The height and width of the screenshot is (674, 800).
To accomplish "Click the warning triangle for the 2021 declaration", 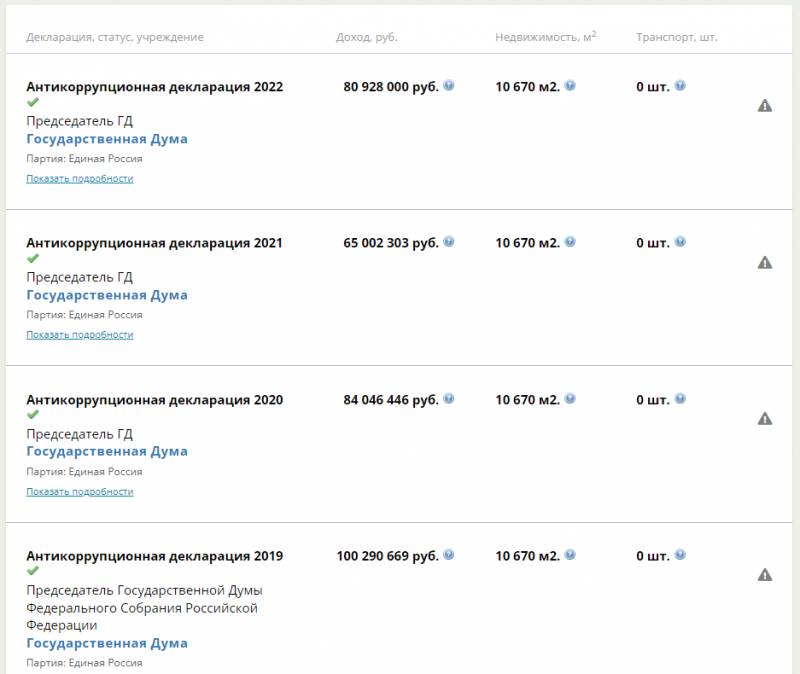I will click(x=765, y=263).
